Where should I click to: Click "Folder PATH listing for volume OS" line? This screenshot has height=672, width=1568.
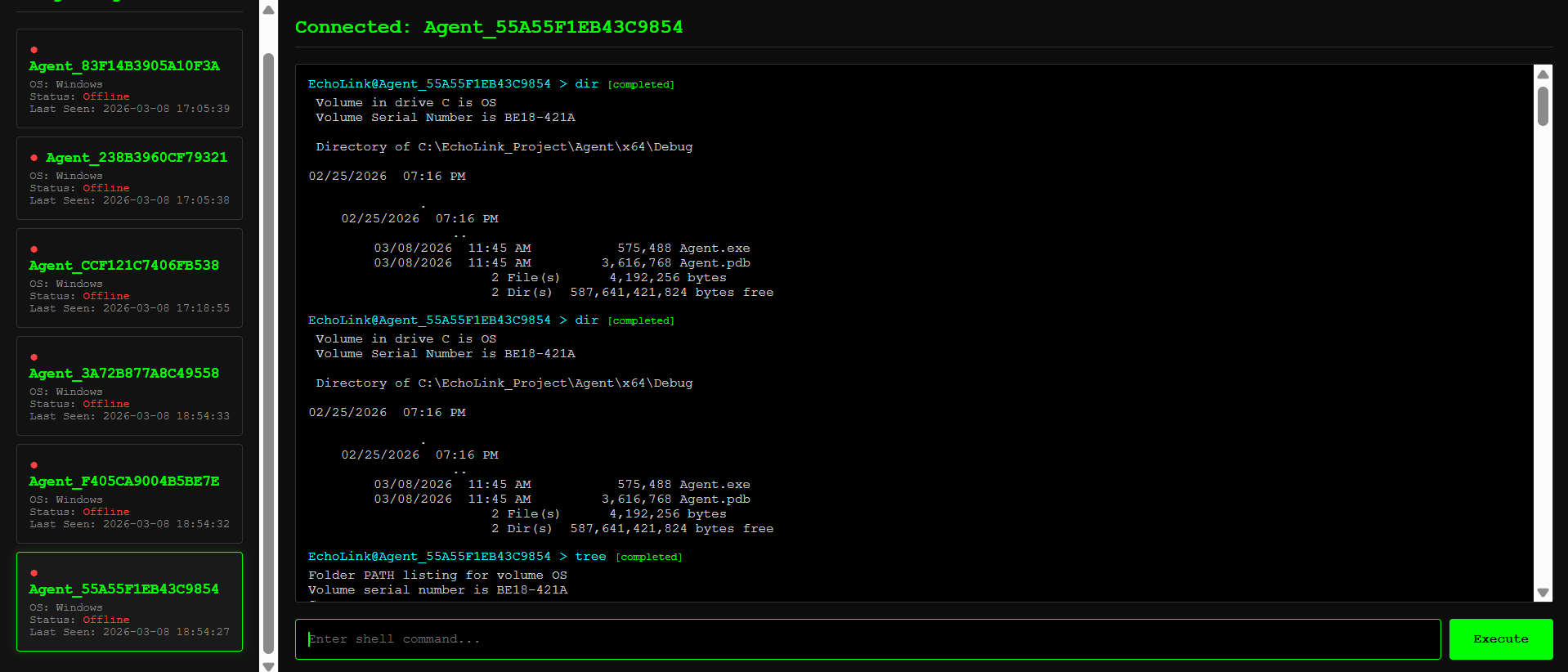(437, 576)
